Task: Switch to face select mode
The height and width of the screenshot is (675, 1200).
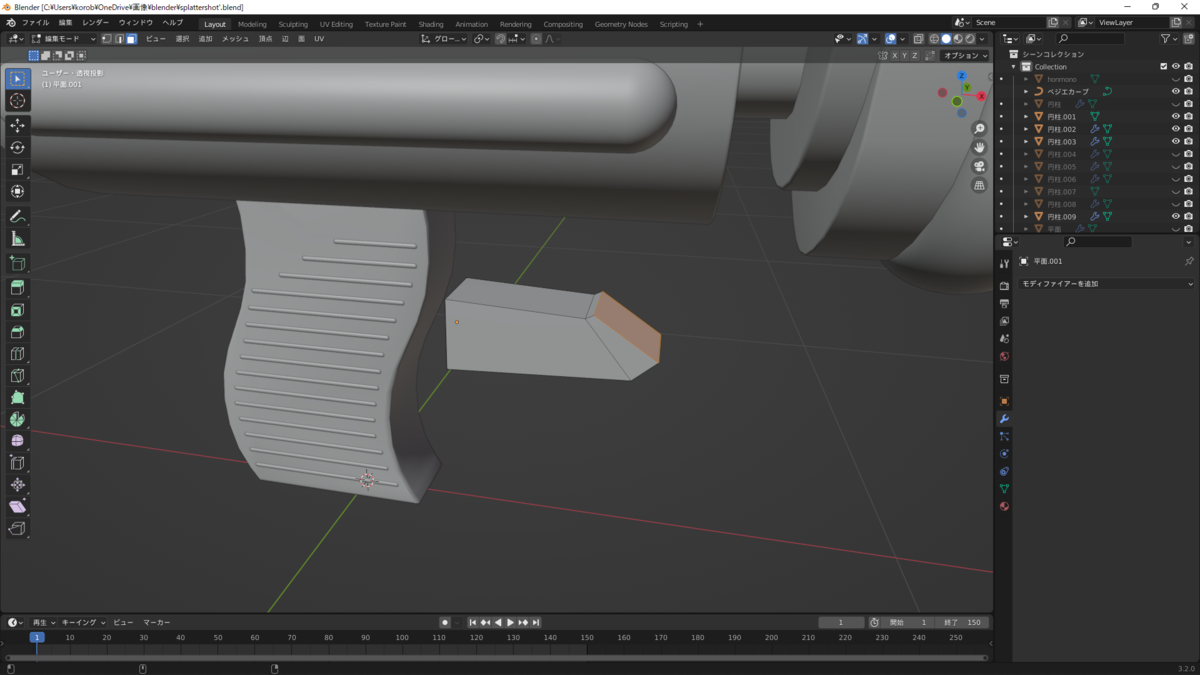Action: pos(131,39)
